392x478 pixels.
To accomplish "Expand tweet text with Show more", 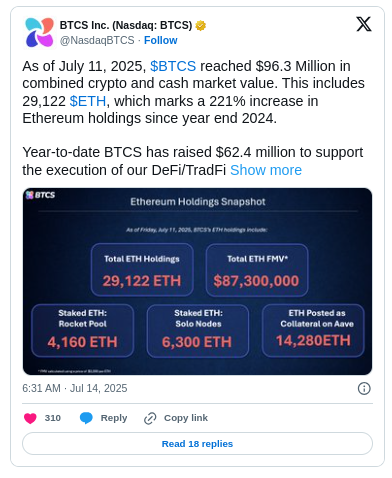I will (x=266, y=170).
